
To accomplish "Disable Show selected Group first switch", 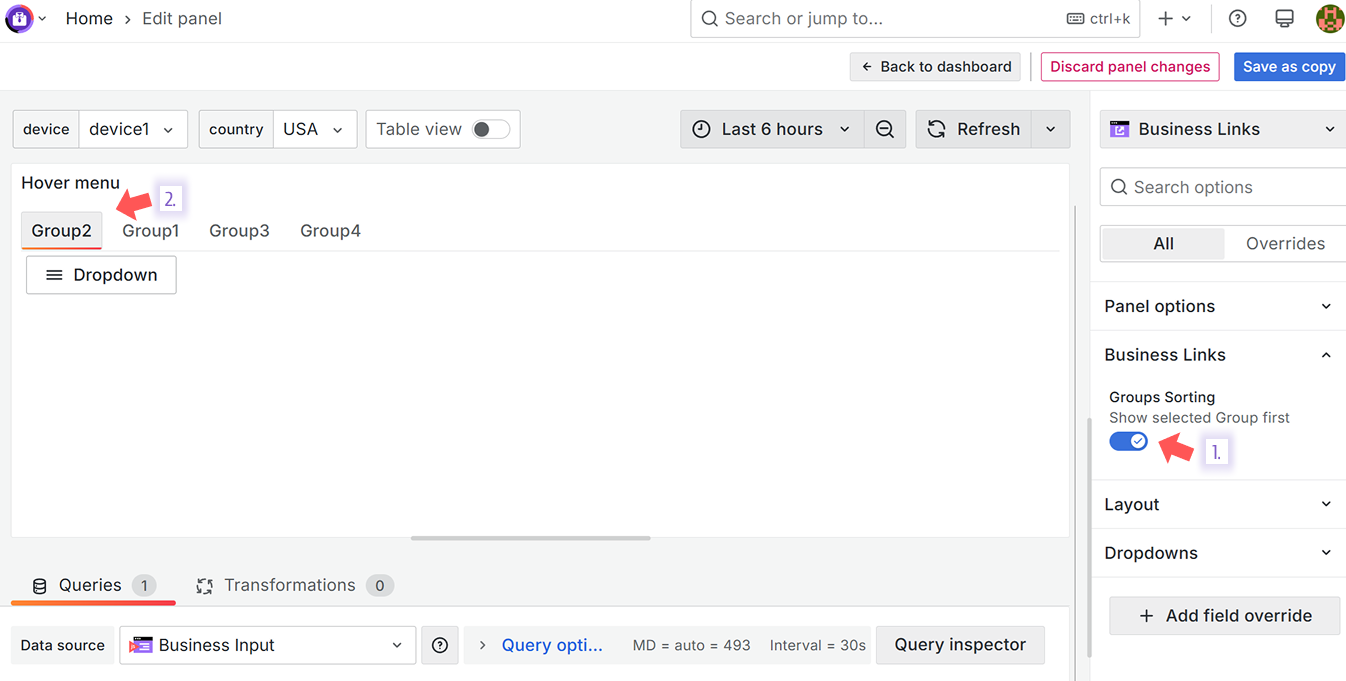I will point(1129,441).
